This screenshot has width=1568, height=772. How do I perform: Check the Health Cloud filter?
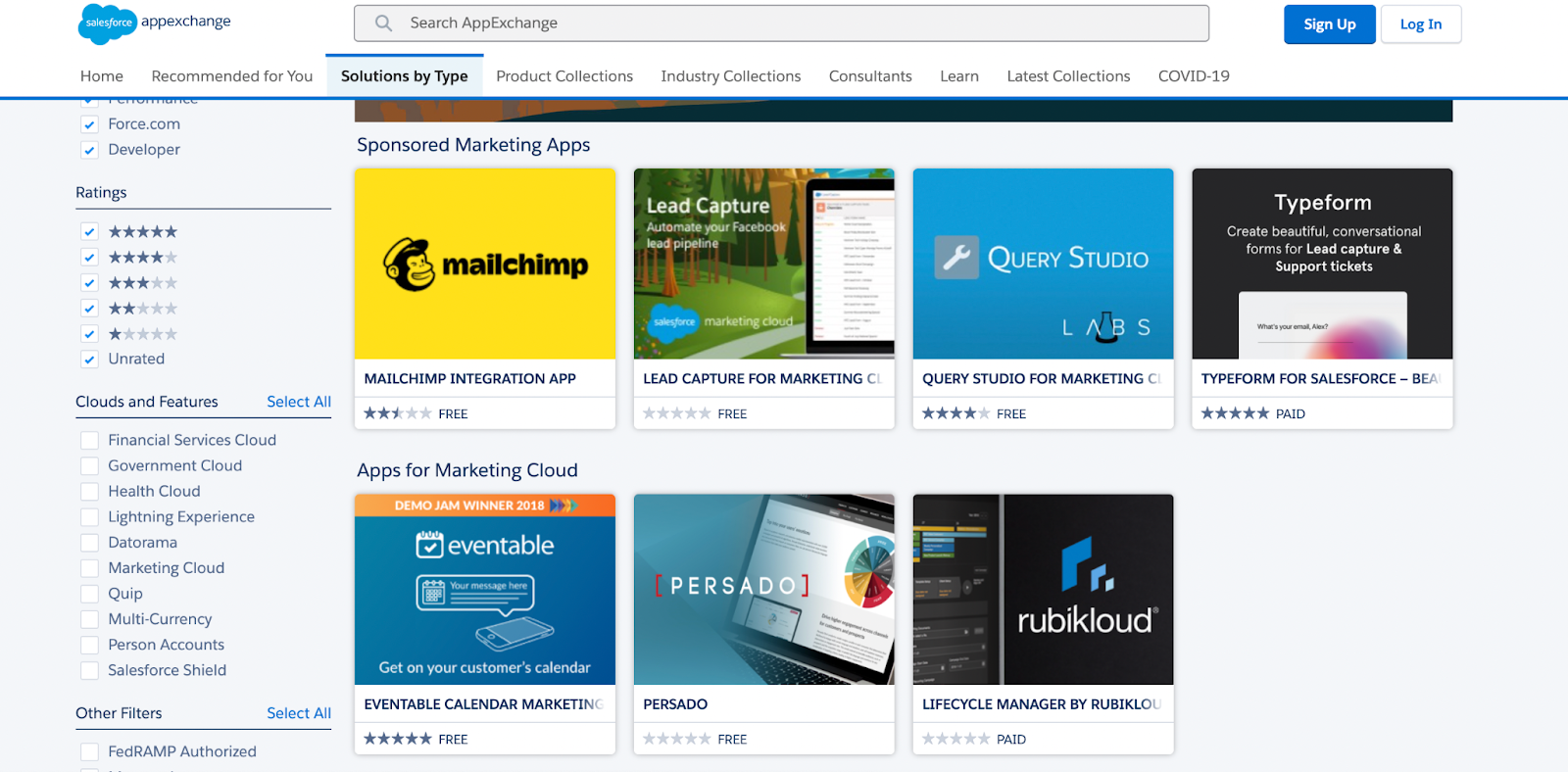pyautogui.click(x=89, y=492)
